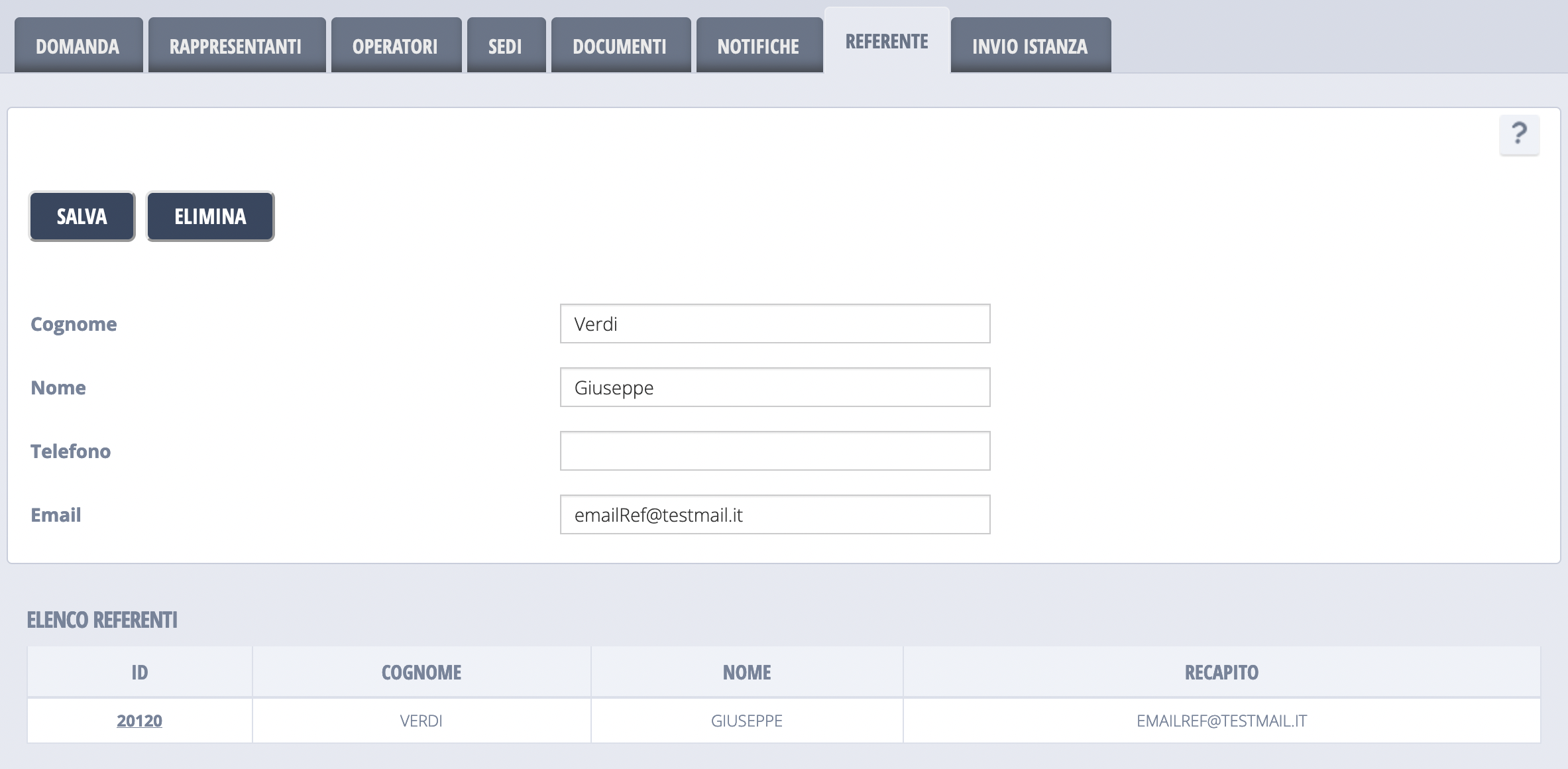Screen dimensions: 1568x769
Task: Click the RECAPITO column header
Action: pos(1221,672)
